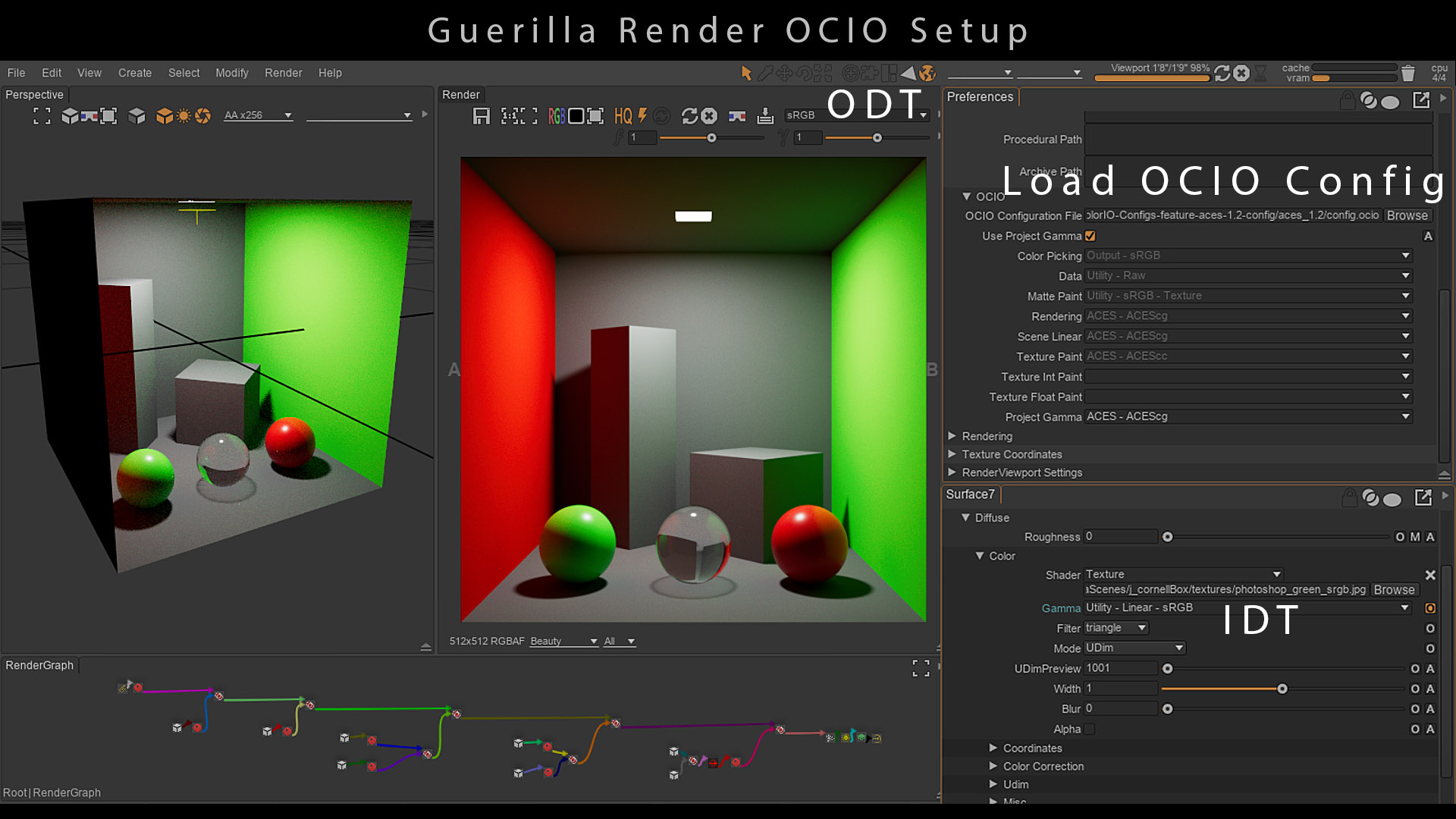Image resolution: width=1456 pixels, height=819 pixels.
Task: Uncheck the Use Project Gamma checkbox
Action: point(1090,236)
